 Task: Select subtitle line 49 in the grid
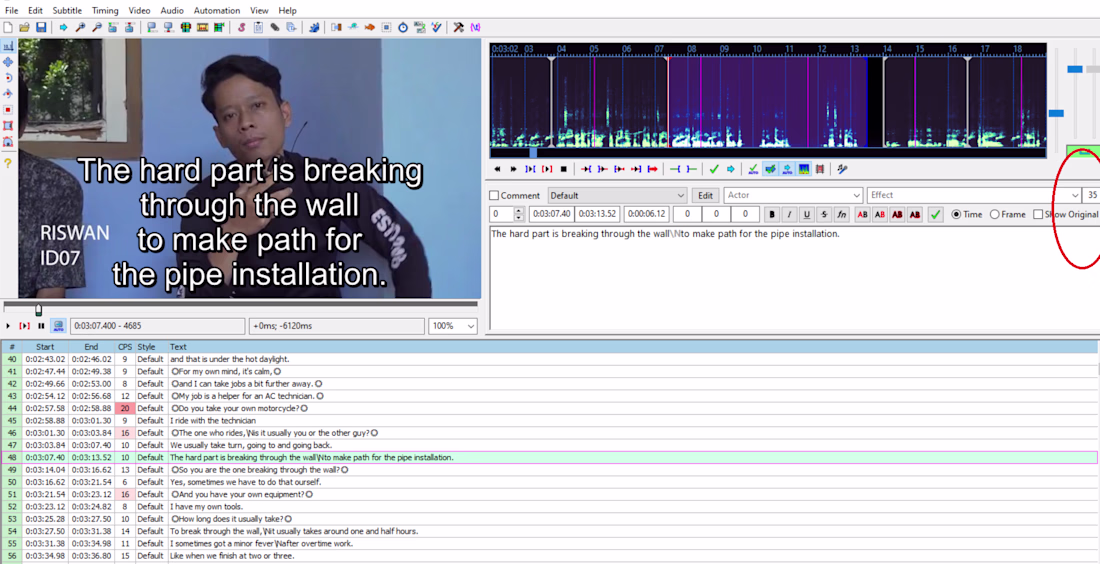(549, 470)
